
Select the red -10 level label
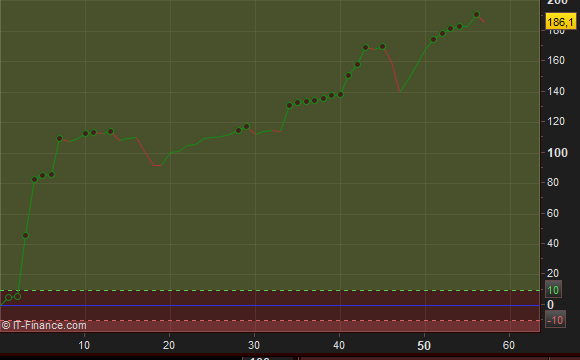[555, 320]
